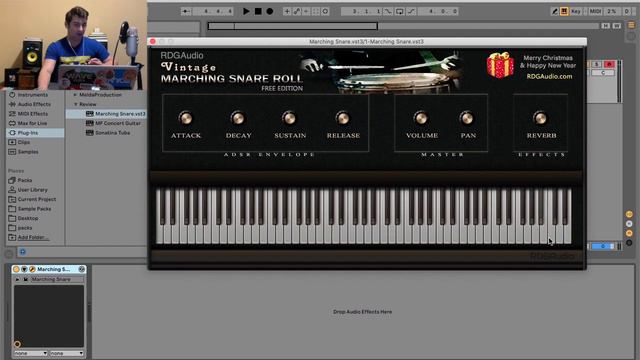
Task: Open Desktop folder in Places
Action: point(28,218)
